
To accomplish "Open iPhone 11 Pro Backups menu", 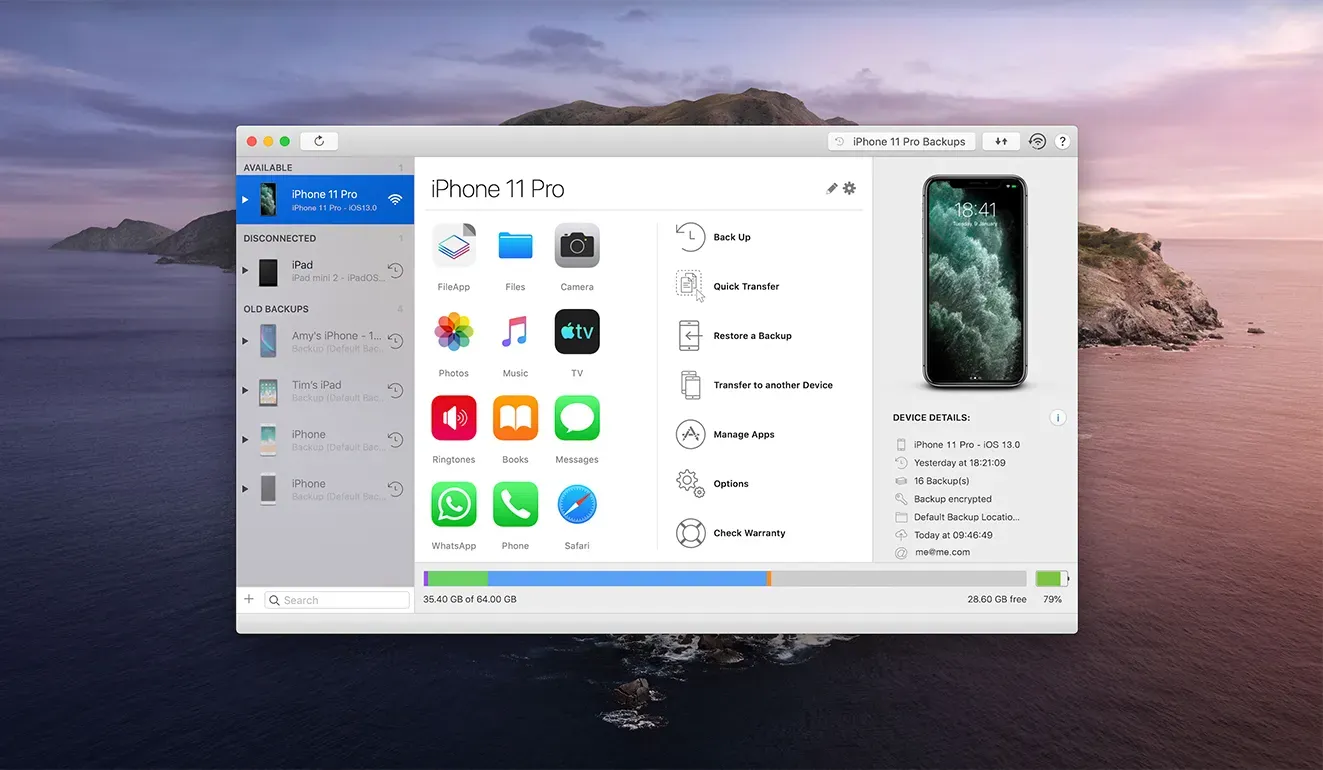I will click(901, 142).
